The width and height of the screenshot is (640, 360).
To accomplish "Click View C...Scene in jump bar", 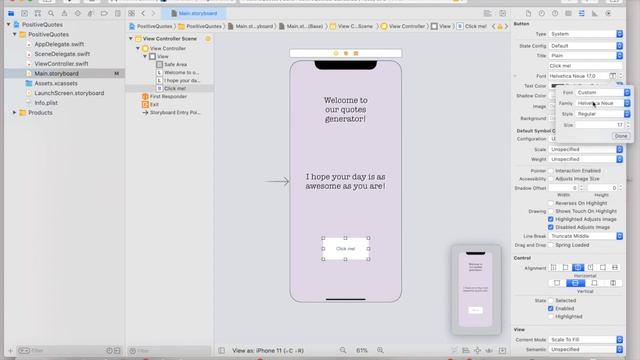I will (351, 26).
